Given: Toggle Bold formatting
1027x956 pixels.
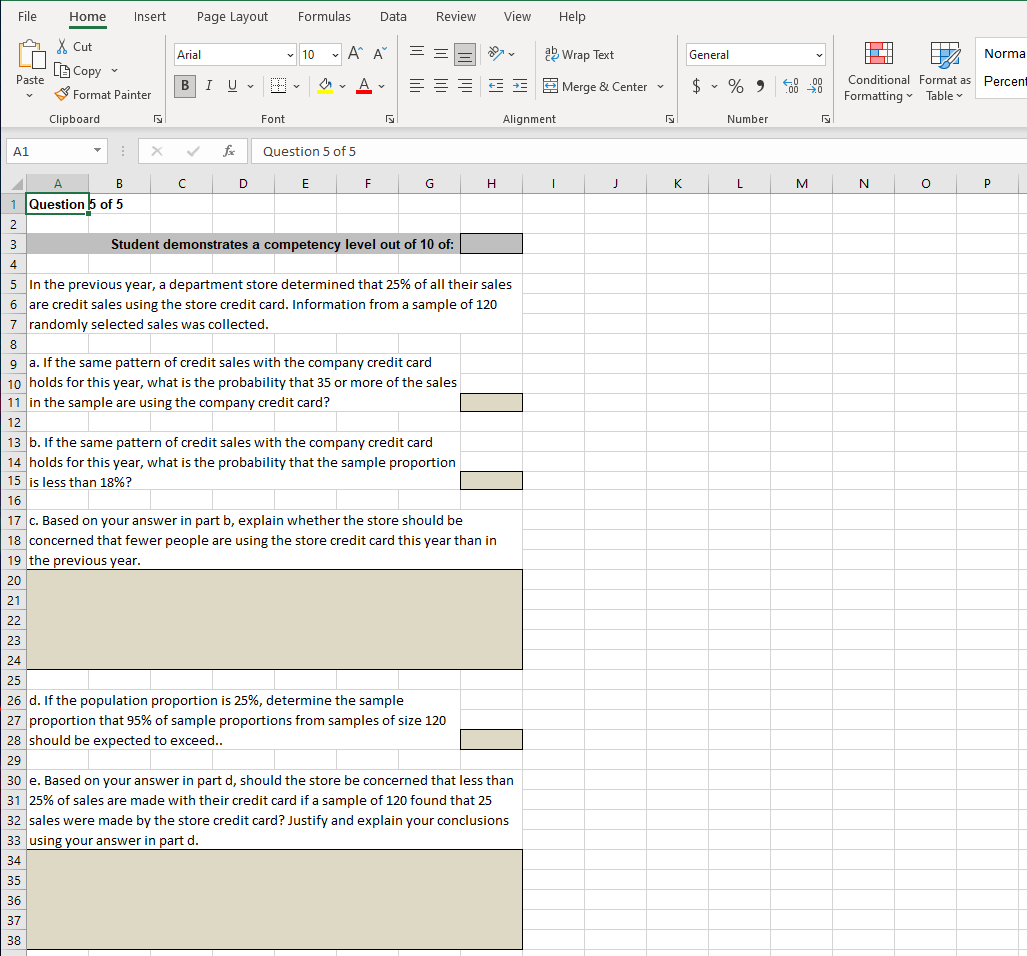Looking at the screenshot, I should 184,86.
